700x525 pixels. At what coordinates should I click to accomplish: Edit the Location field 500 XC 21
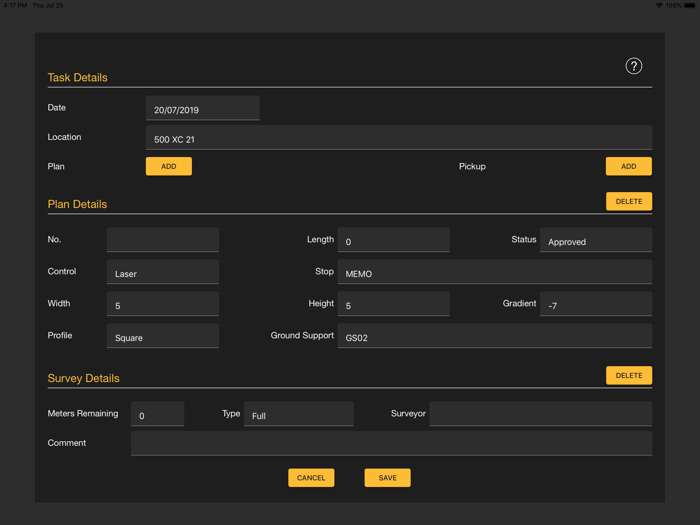(398, 139)
